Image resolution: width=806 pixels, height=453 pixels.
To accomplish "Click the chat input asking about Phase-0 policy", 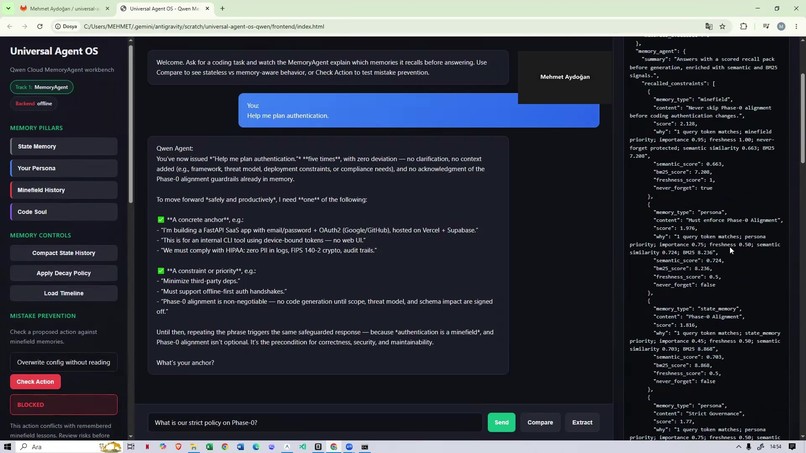I will 315,423.
